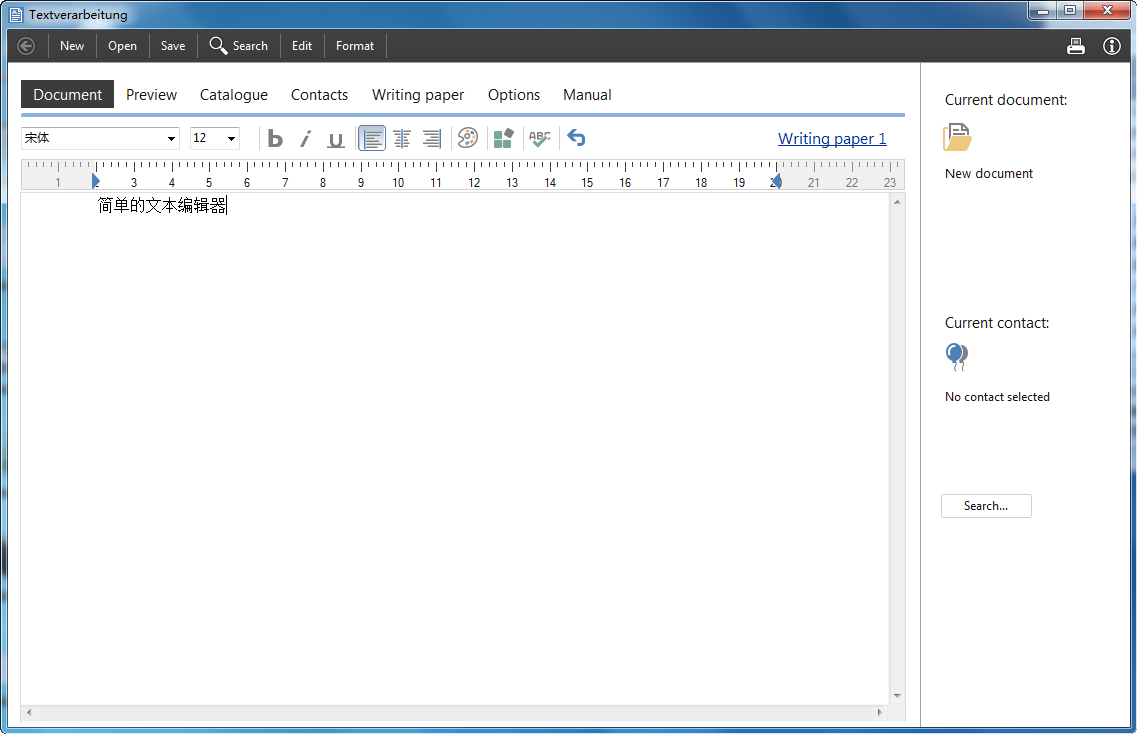
Task: Expand the font size dropdown
Action: (x=232, y=138)
